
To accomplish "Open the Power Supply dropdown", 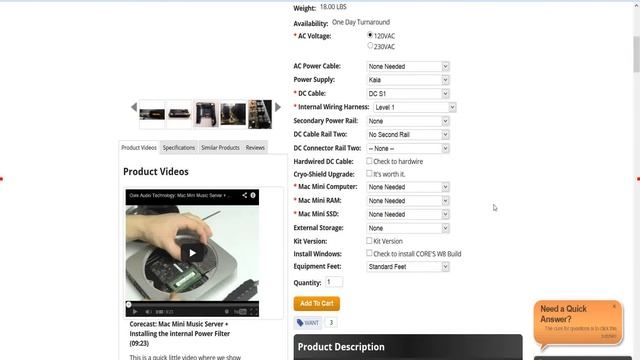I will click(x=408, y=80).
